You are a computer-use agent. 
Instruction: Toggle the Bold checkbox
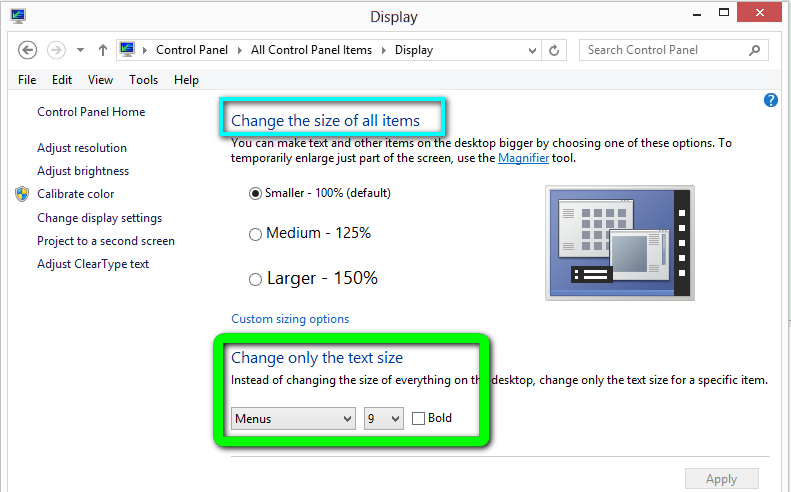coord(418,418)
